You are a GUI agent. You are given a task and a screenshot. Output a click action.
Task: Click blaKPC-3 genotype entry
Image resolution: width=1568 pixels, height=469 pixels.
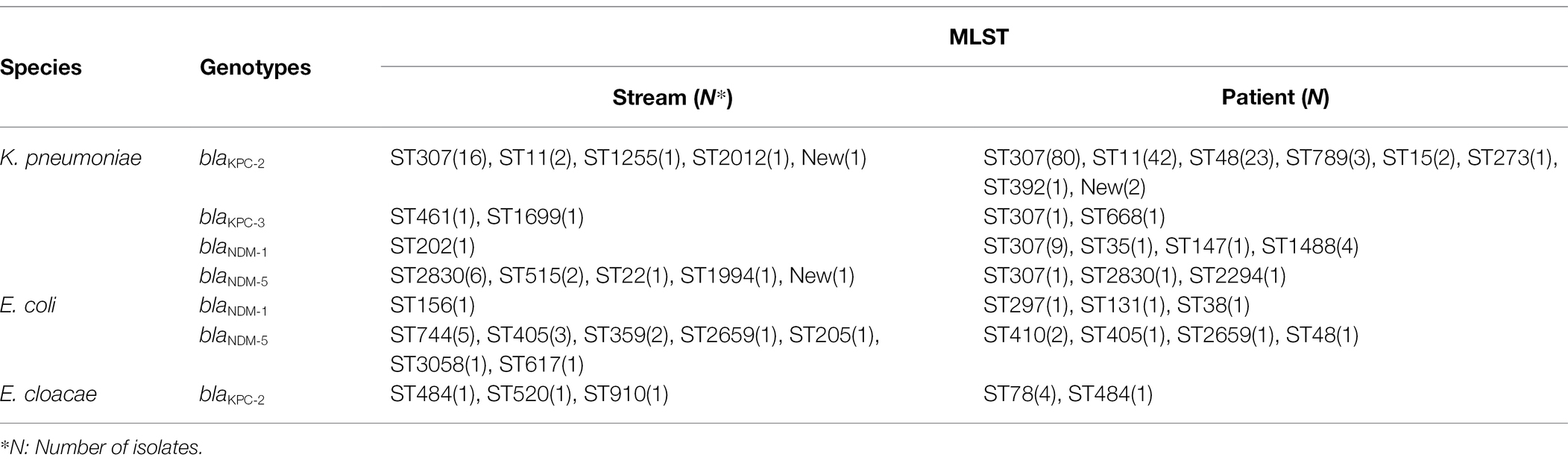[232, 218]
